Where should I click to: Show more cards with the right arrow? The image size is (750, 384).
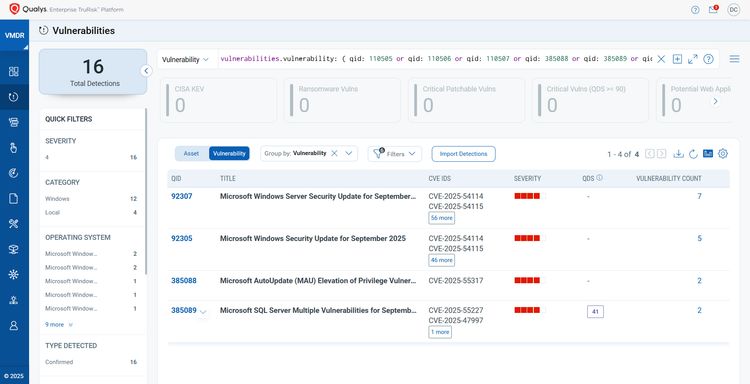[x=716, y=101]
